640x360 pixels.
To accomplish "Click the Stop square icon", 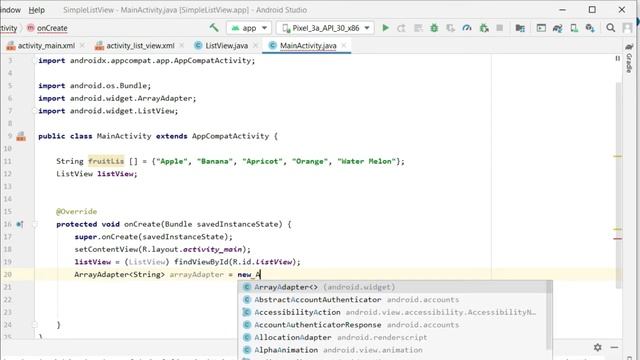I will pos(500,28).
